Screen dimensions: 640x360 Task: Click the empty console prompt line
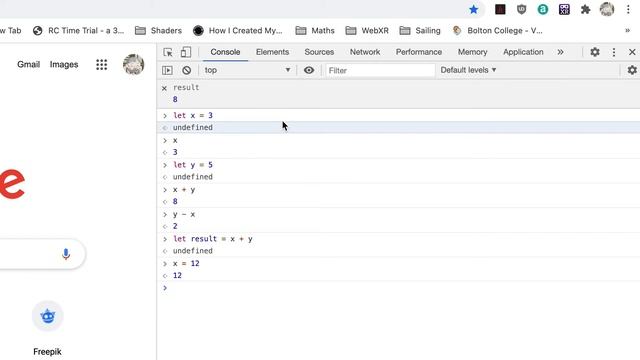point(398,288)
